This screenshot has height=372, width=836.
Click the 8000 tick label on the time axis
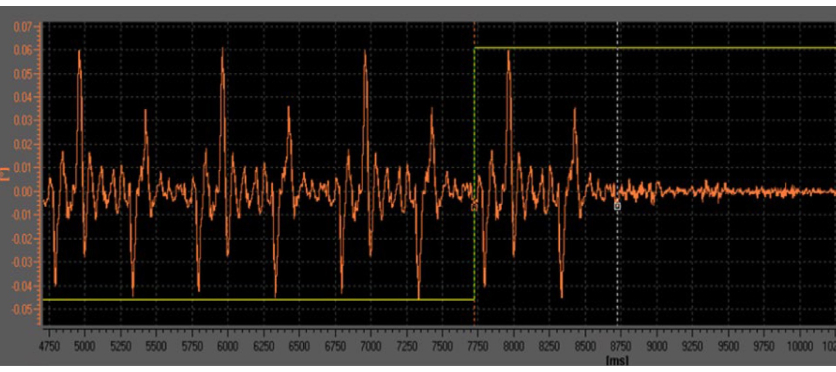pos(513,346)
